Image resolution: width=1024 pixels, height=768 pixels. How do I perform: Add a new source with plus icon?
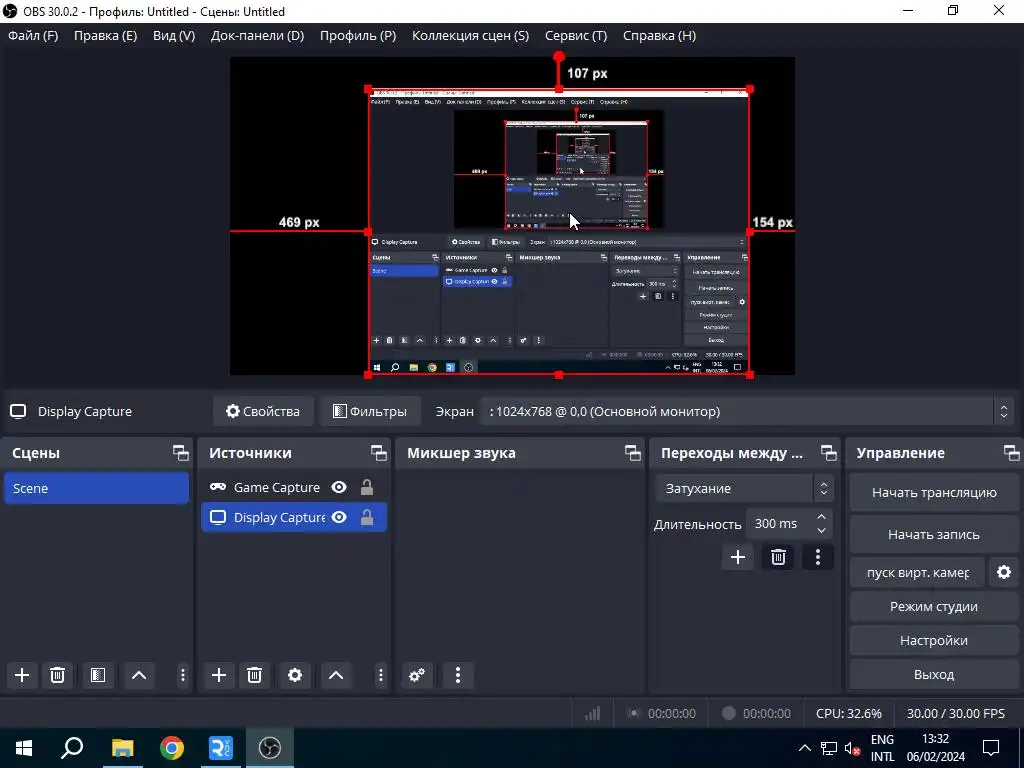click(219, 675)
